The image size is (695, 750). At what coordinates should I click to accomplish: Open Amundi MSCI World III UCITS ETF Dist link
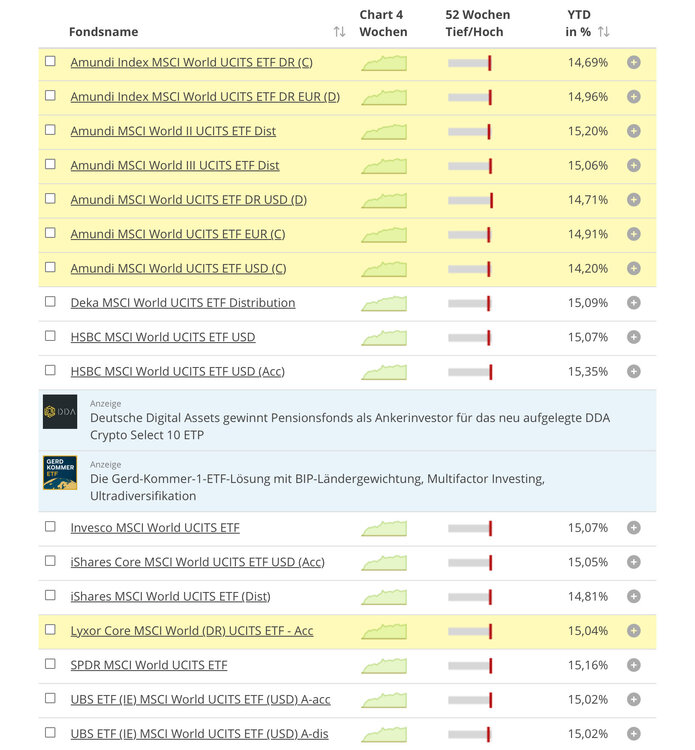(x=175, y=165)
